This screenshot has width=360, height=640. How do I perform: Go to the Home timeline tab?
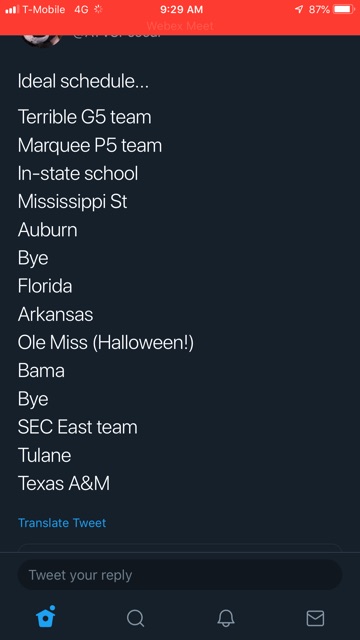[x=45, y=617]
